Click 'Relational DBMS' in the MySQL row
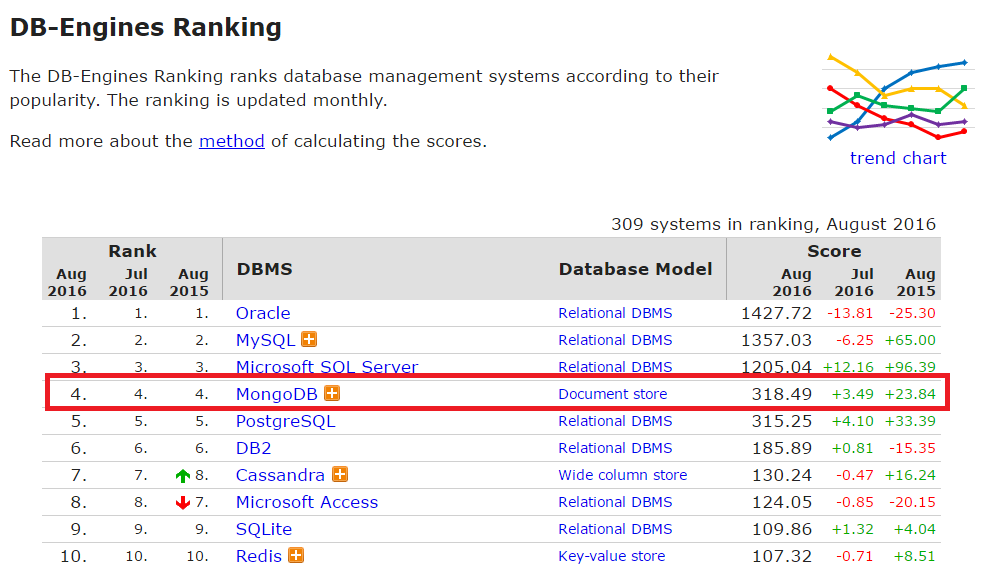982x568 pixels. [x=615, y=340]
